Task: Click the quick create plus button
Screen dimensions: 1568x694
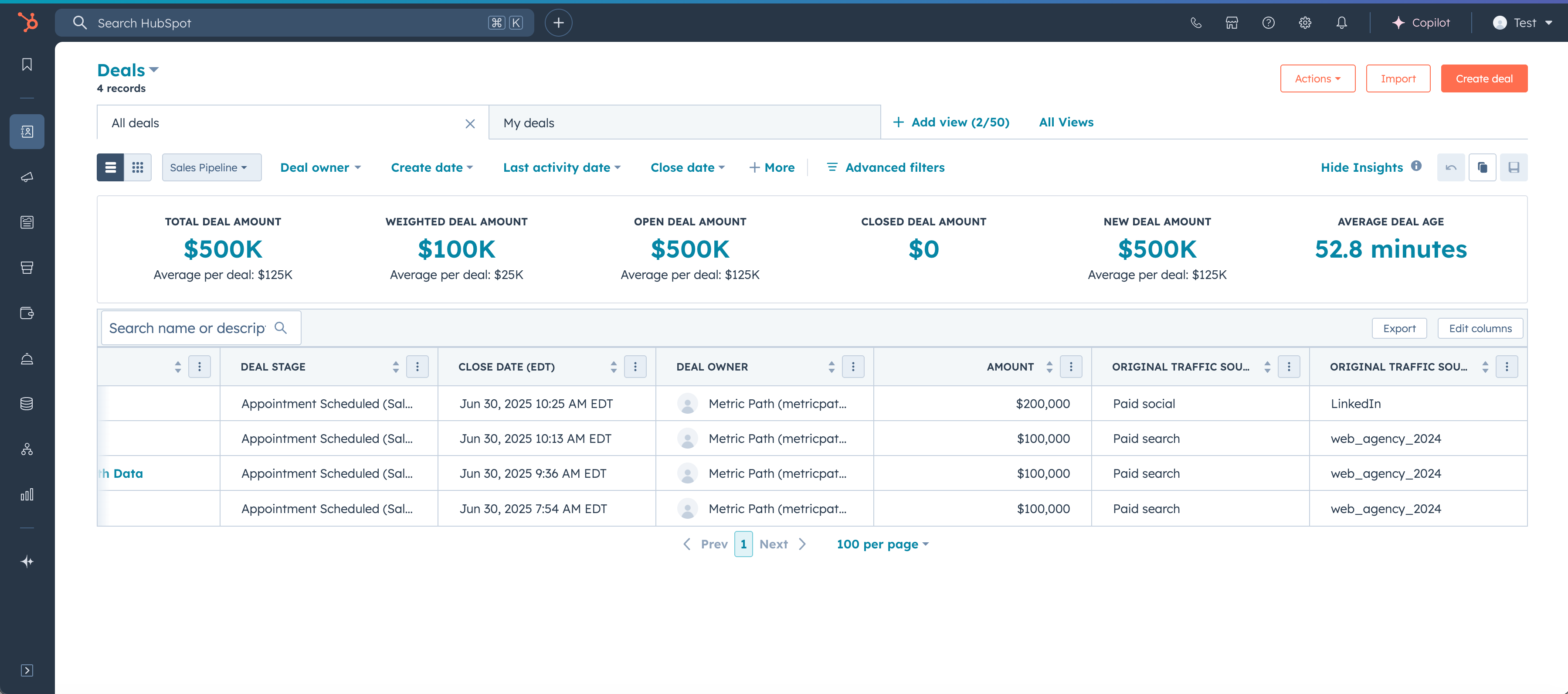Action: (558, 23)
